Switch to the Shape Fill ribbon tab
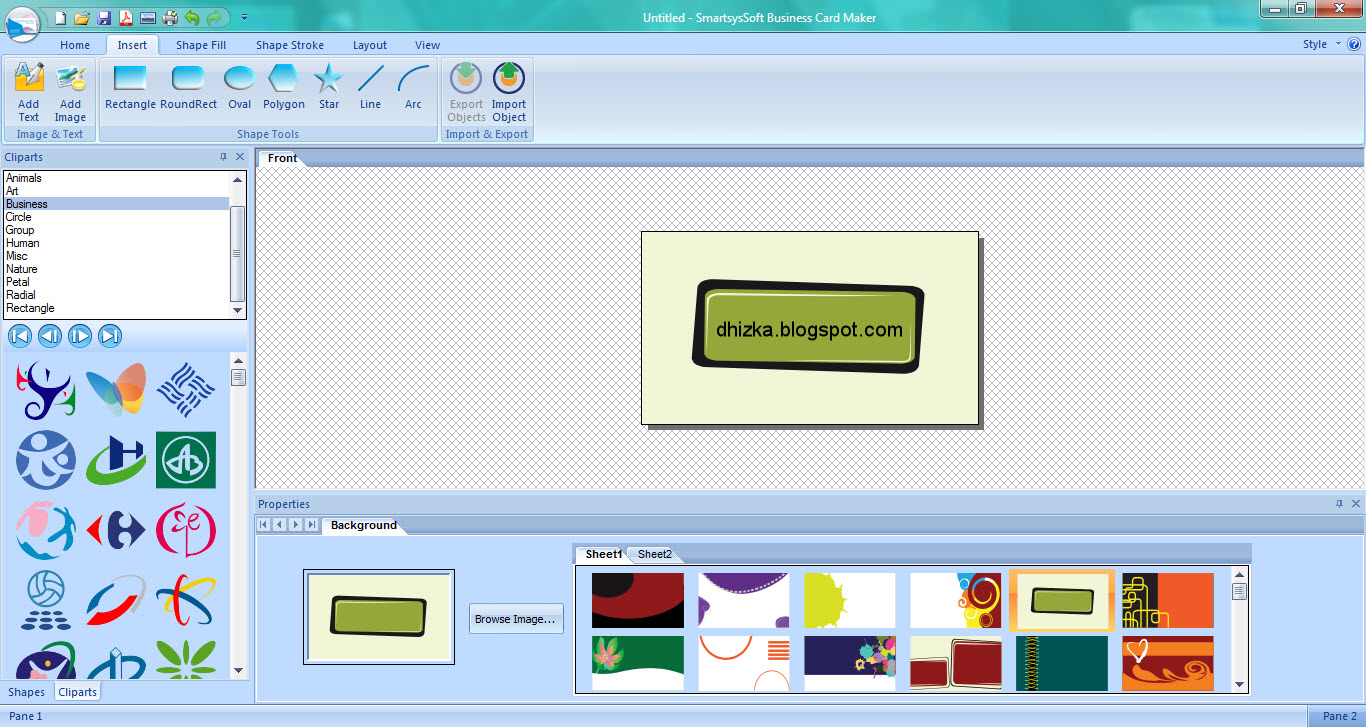This screenshot has height=727, width=1366. [200, 44]
